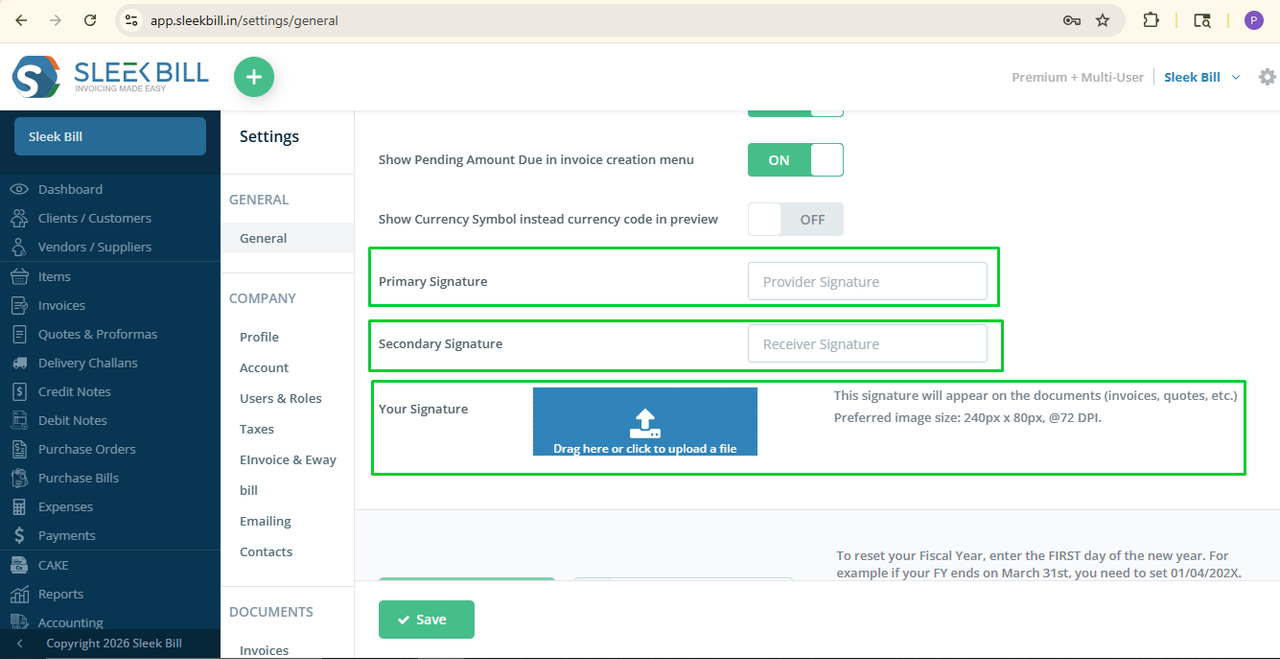Click into the Secondary Signature field
This screenshot has height=659, width=1280.
tap(867, 344)
